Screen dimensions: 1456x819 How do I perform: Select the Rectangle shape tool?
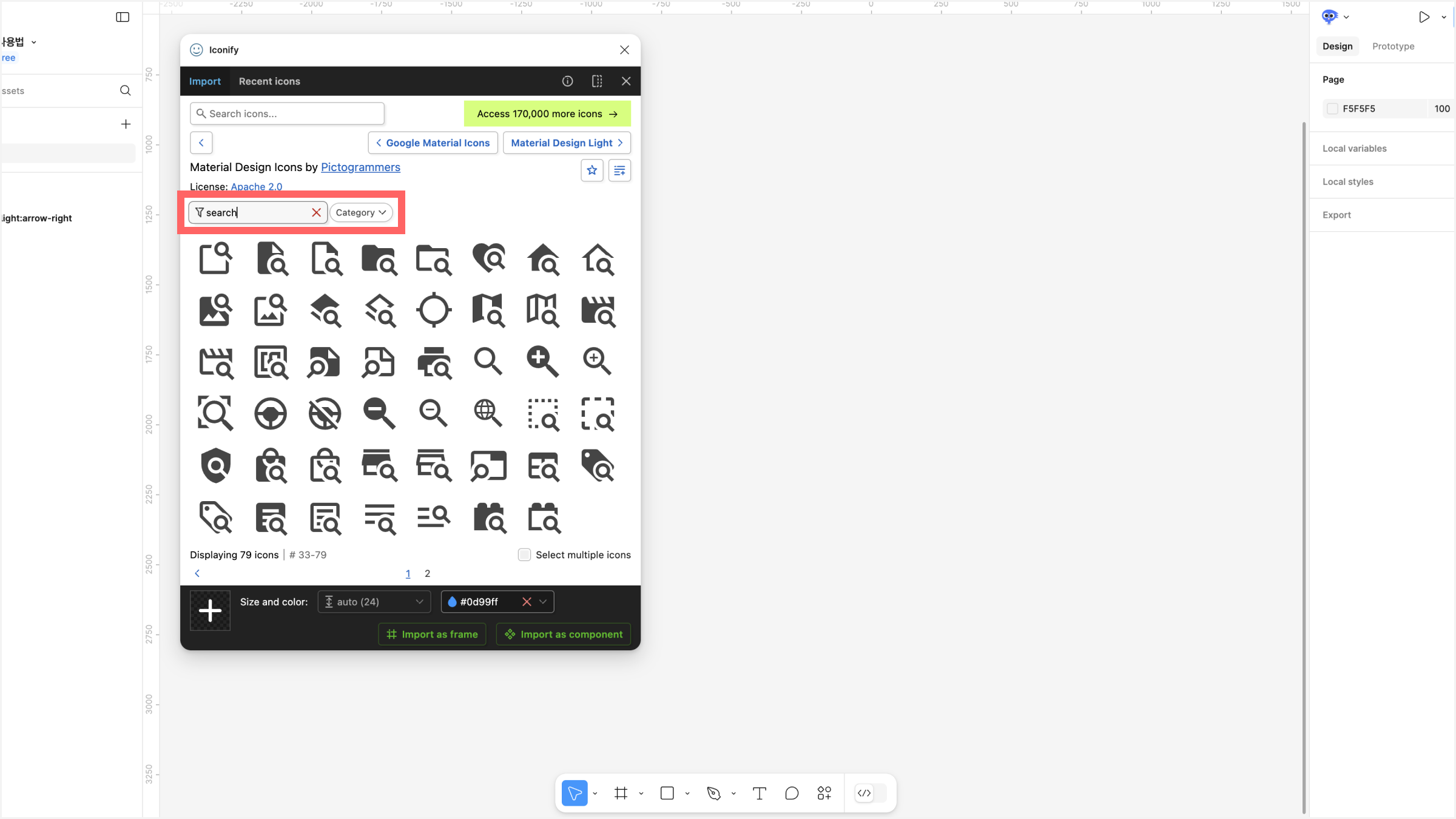pyautogui.click(x=667, y=793)
